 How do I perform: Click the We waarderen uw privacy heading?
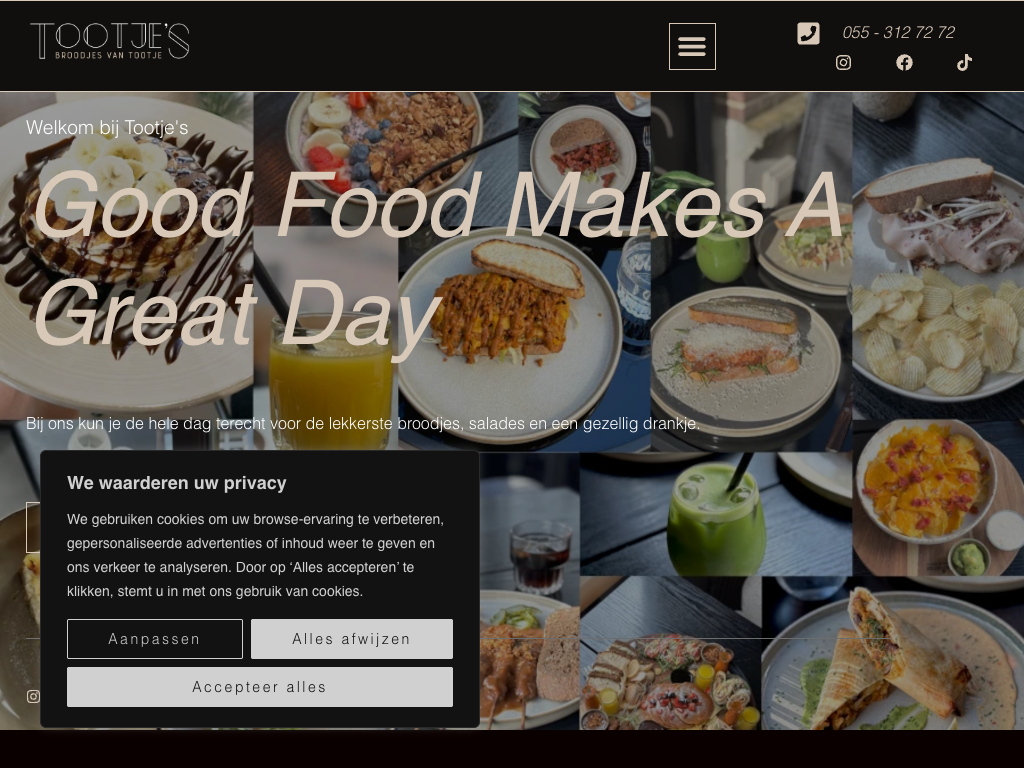177,483
